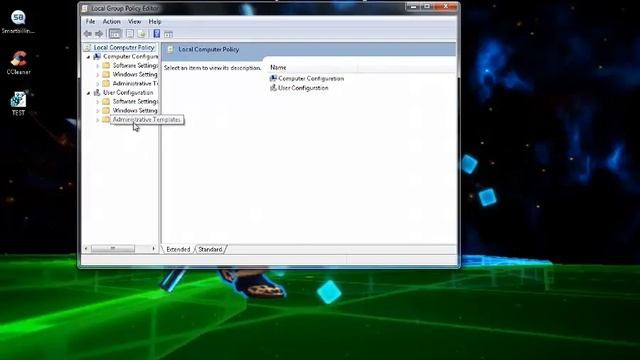Collapse the User Configuration tree node
Viewport: 640px width, 360px height.
[88, 93]
